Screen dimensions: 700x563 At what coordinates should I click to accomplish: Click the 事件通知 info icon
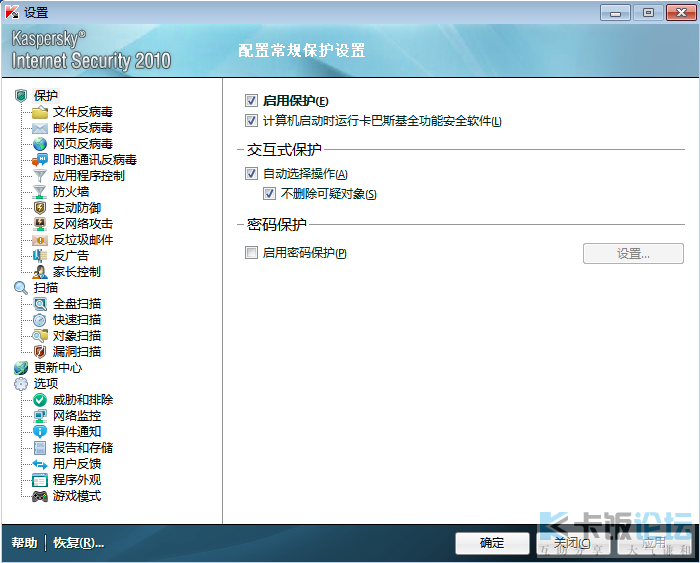40,432
